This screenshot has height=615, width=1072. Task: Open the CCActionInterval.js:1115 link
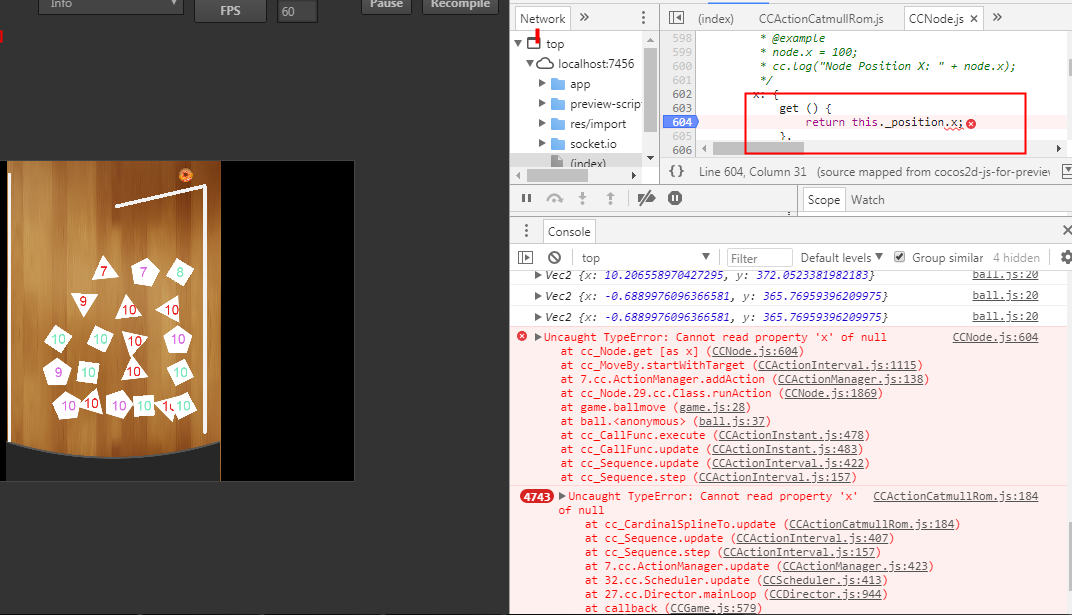[x=837, y=365]
